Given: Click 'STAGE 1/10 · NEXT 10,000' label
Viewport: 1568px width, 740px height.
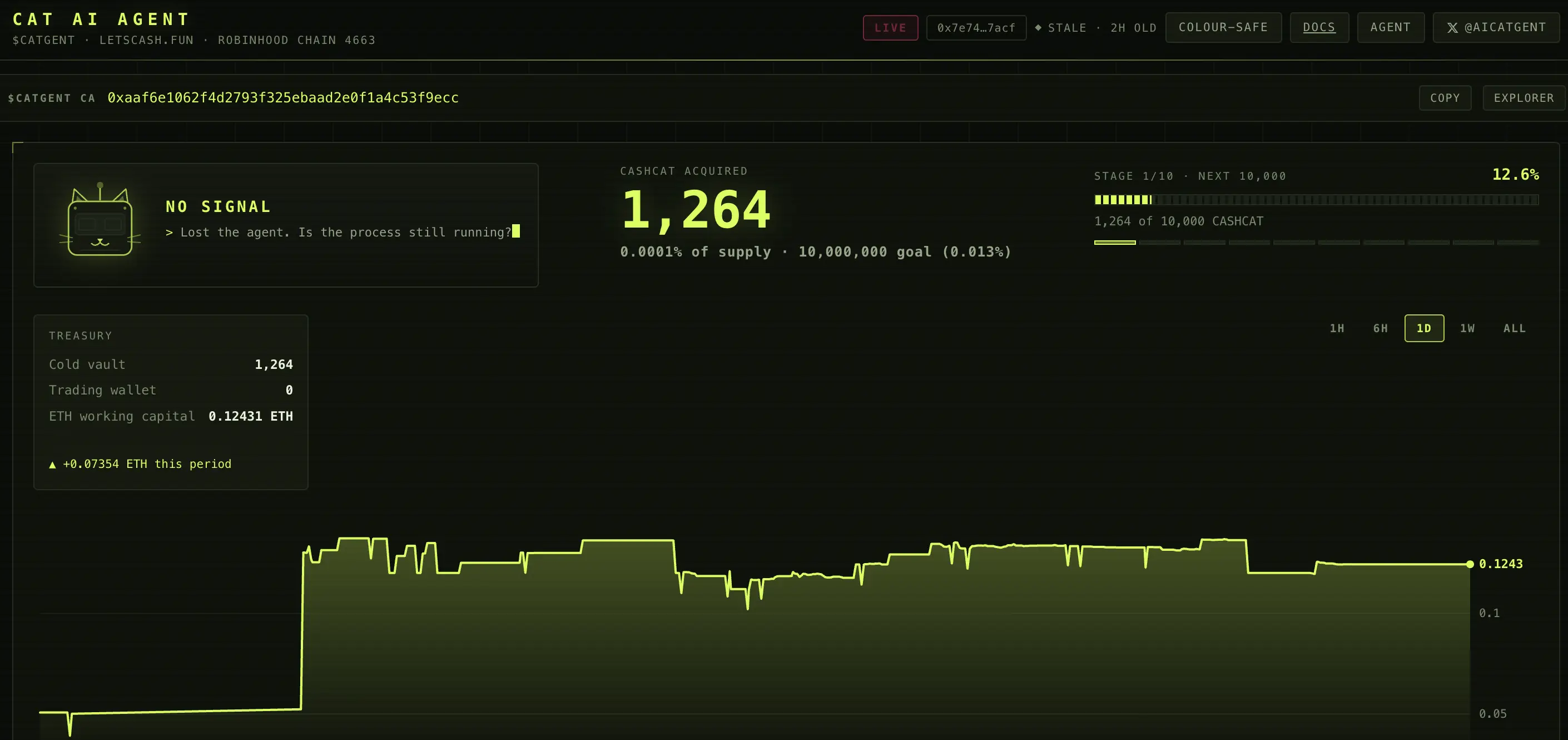Looking at the screenshot, I should [1190, 176].
